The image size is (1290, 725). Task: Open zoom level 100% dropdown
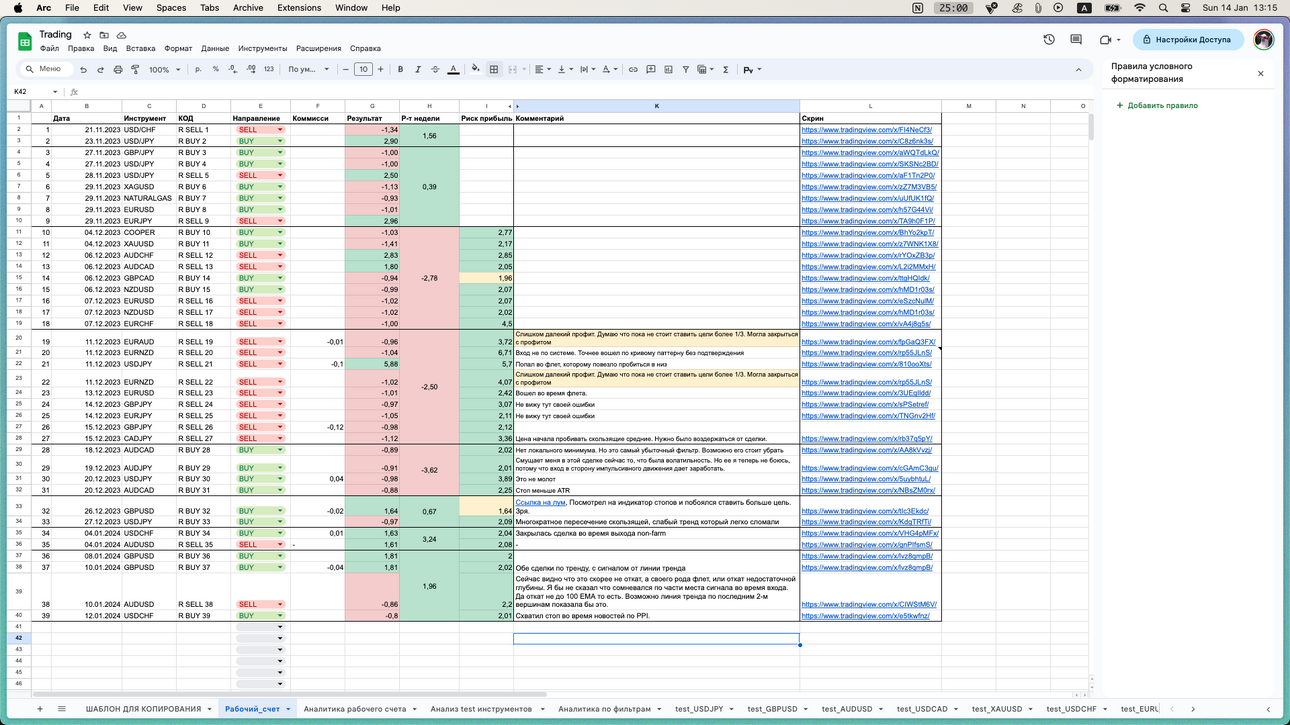(x=164, y=70)
